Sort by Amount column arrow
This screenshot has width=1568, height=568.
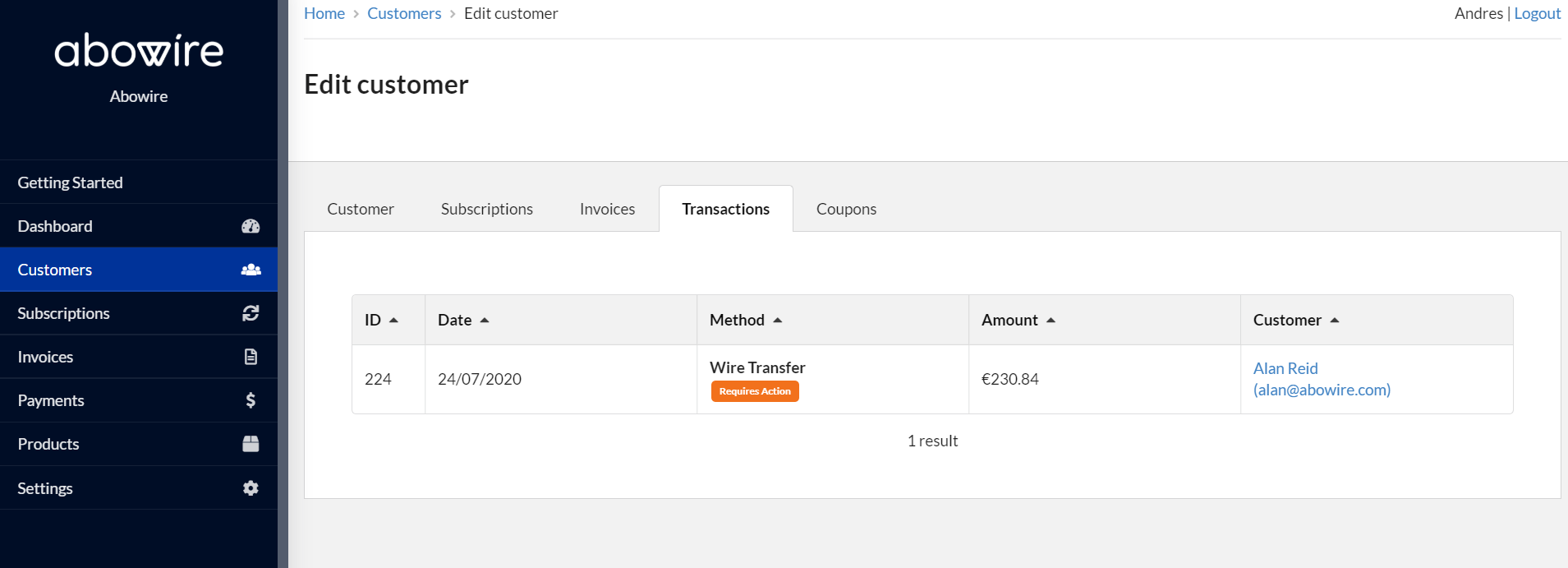[1051, 320]
